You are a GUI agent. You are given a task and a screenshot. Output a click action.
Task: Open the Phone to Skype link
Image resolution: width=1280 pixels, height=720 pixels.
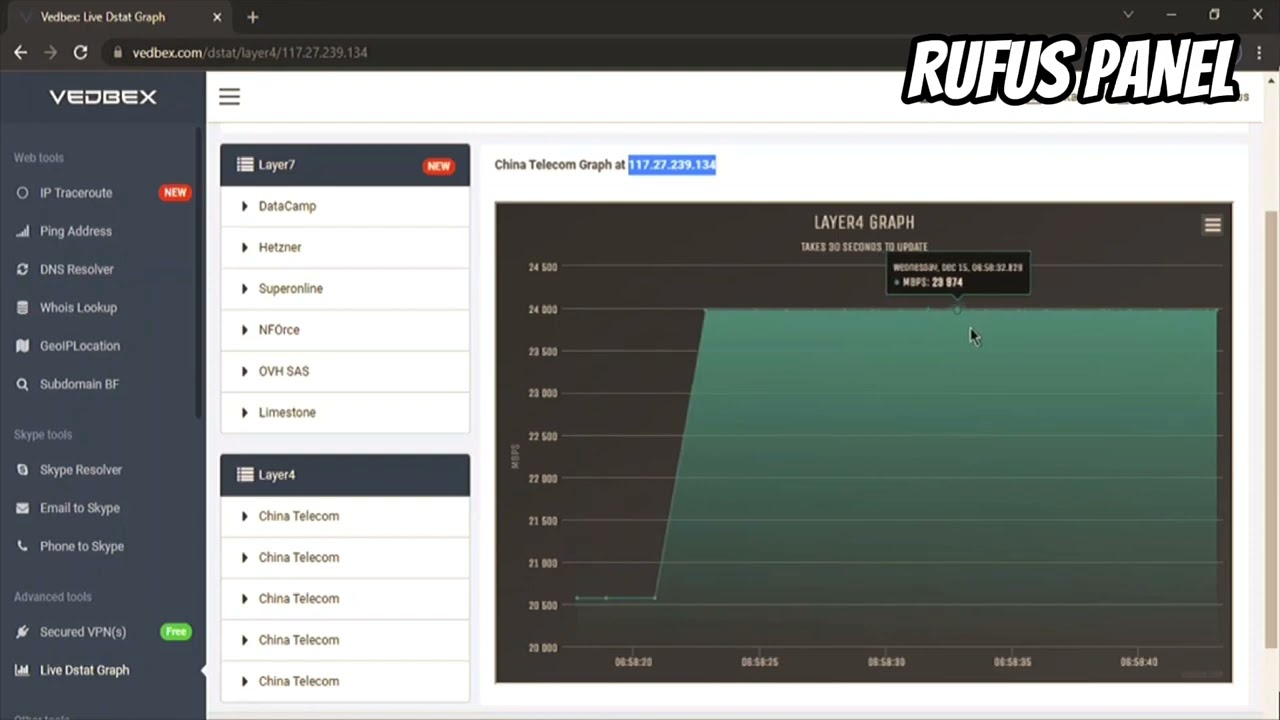(82, 546)
